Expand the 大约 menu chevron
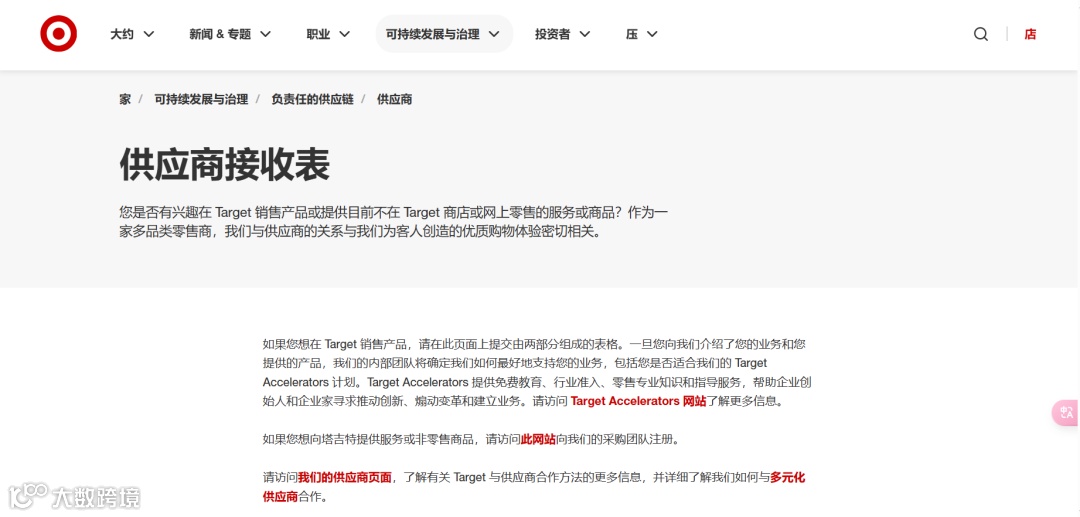The height and width of the screenshot is (517, 1080). [148, 34]
